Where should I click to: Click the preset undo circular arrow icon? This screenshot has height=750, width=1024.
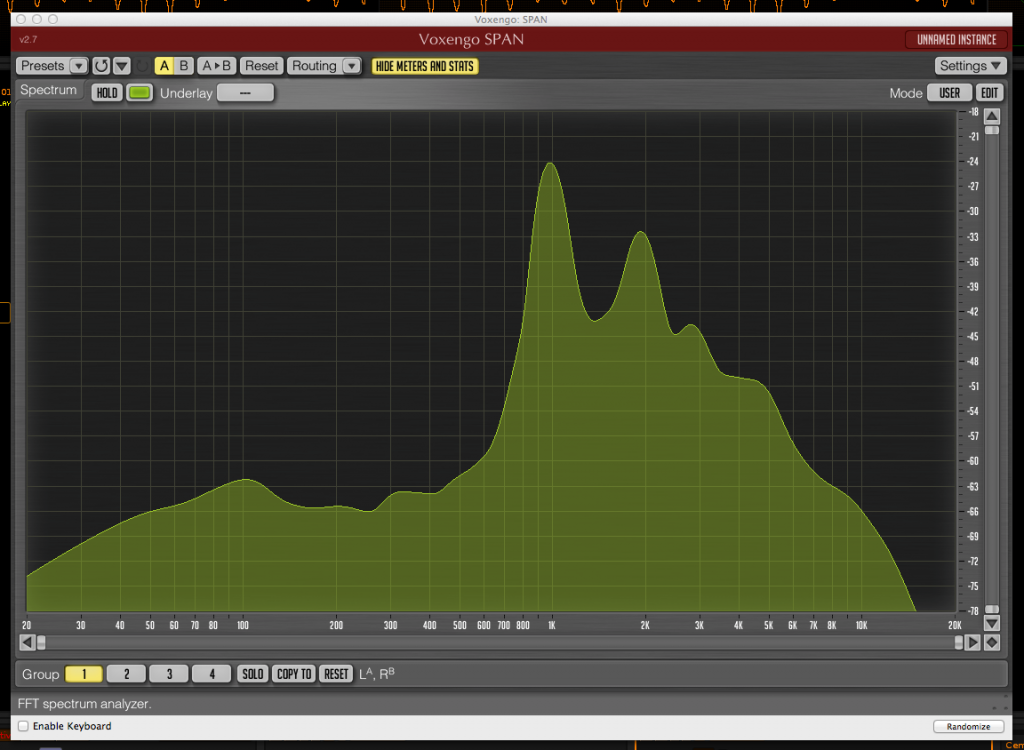pos(101,66)
